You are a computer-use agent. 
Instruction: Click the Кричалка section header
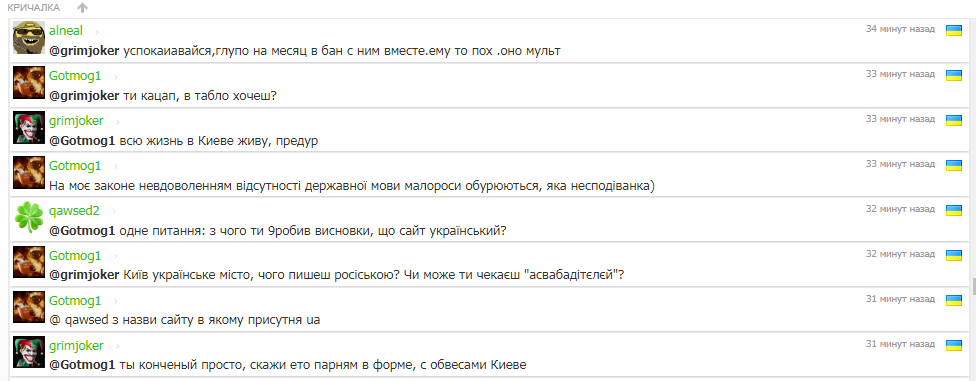tap(34, 7)
